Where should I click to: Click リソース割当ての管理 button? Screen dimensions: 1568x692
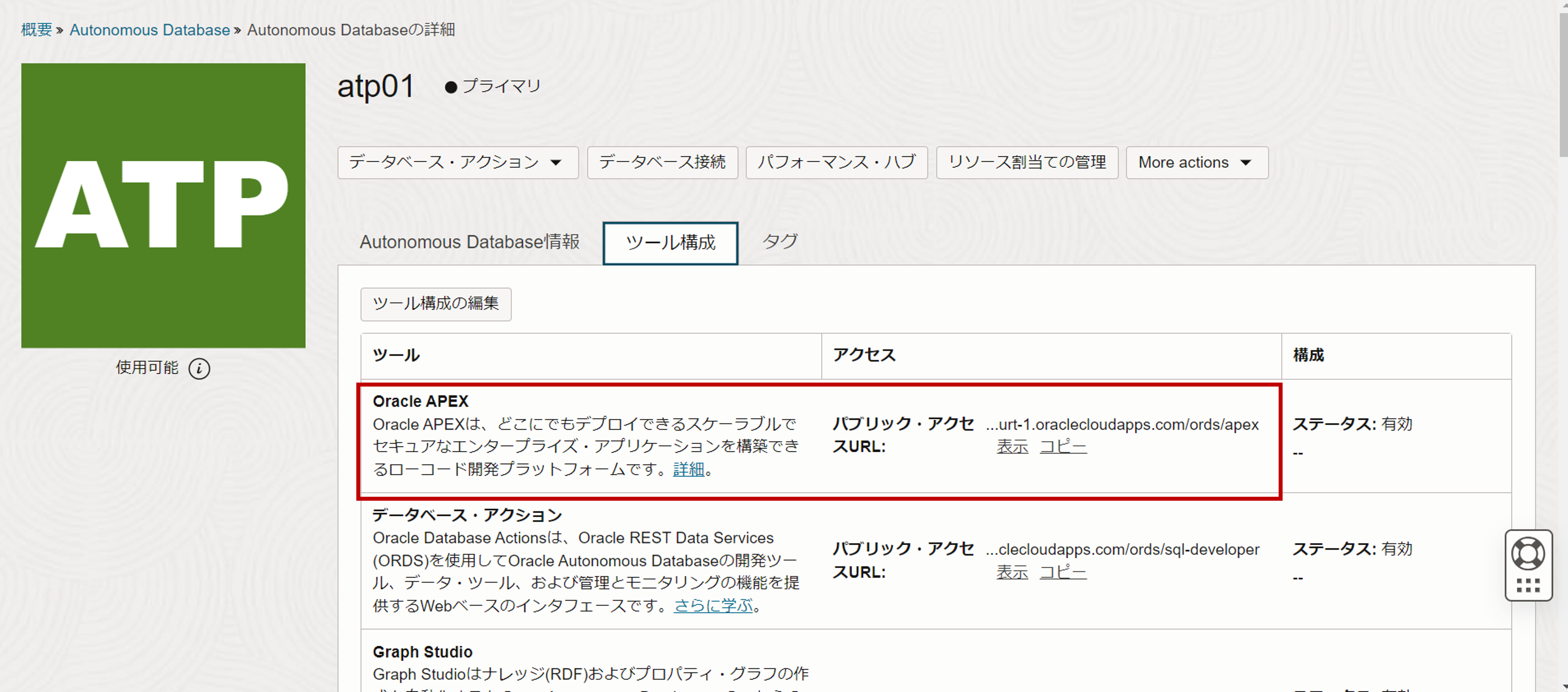[x=1026, y=163]
